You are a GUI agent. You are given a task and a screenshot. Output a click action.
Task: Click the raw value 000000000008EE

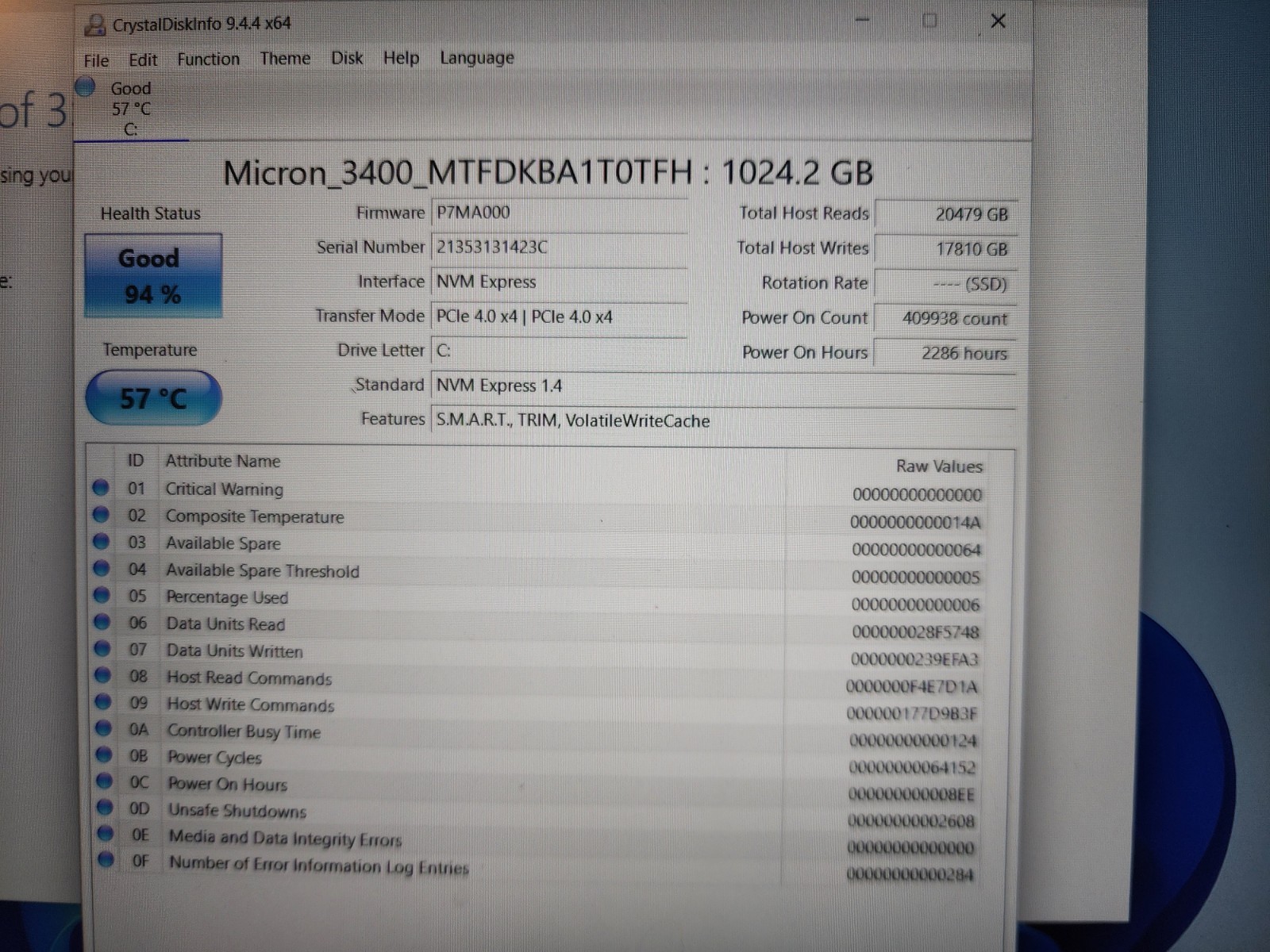911,794
